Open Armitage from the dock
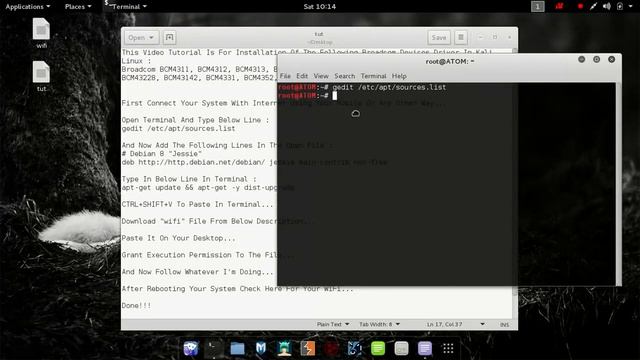The width and height of the screenshot is (640, 360). pos(284,348)
